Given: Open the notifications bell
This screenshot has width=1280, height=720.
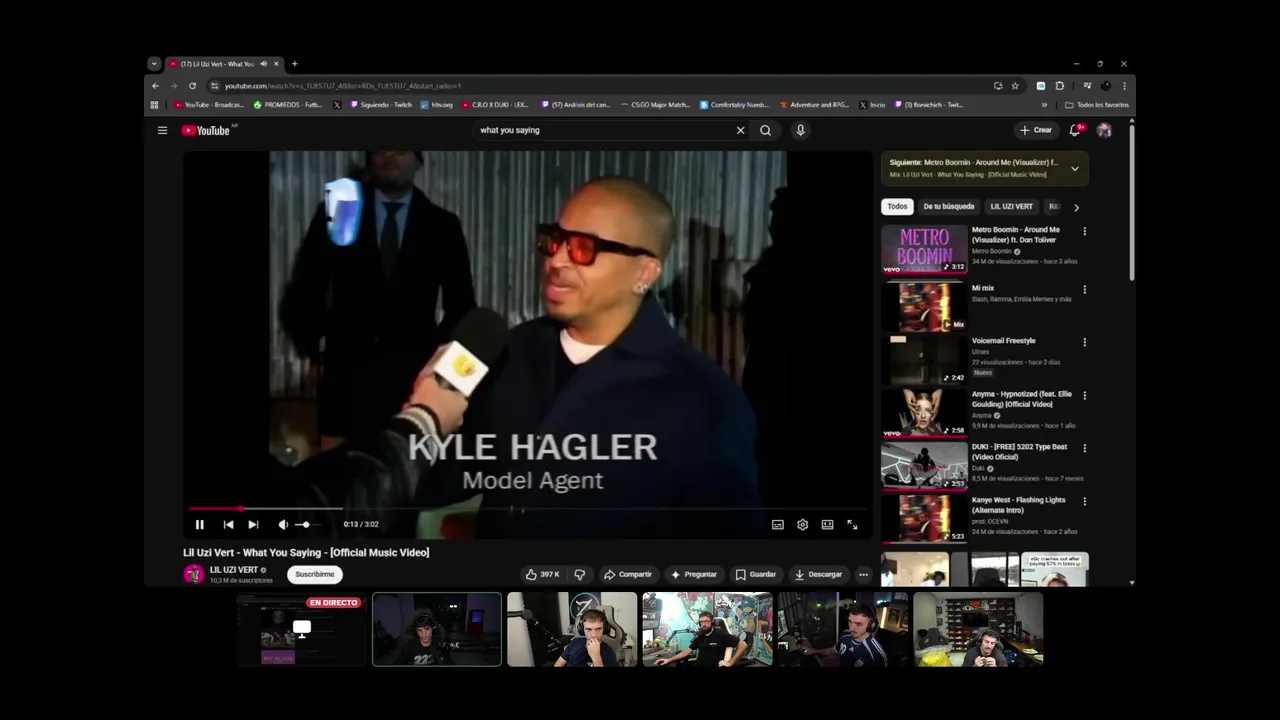Looking at the screenshot, I should 1075,130.
